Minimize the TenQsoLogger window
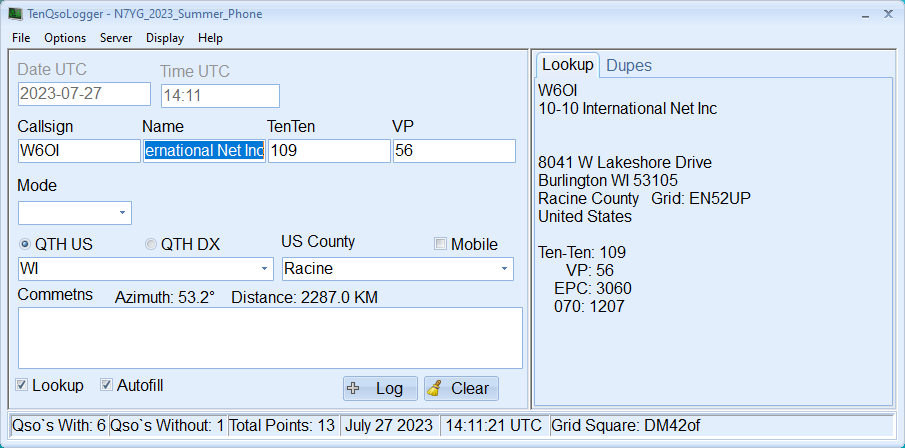905x448 pixels. [x=865, y=14]
